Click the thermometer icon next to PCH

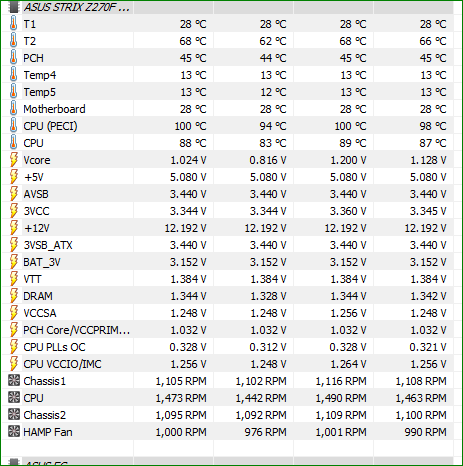[13, 58]
